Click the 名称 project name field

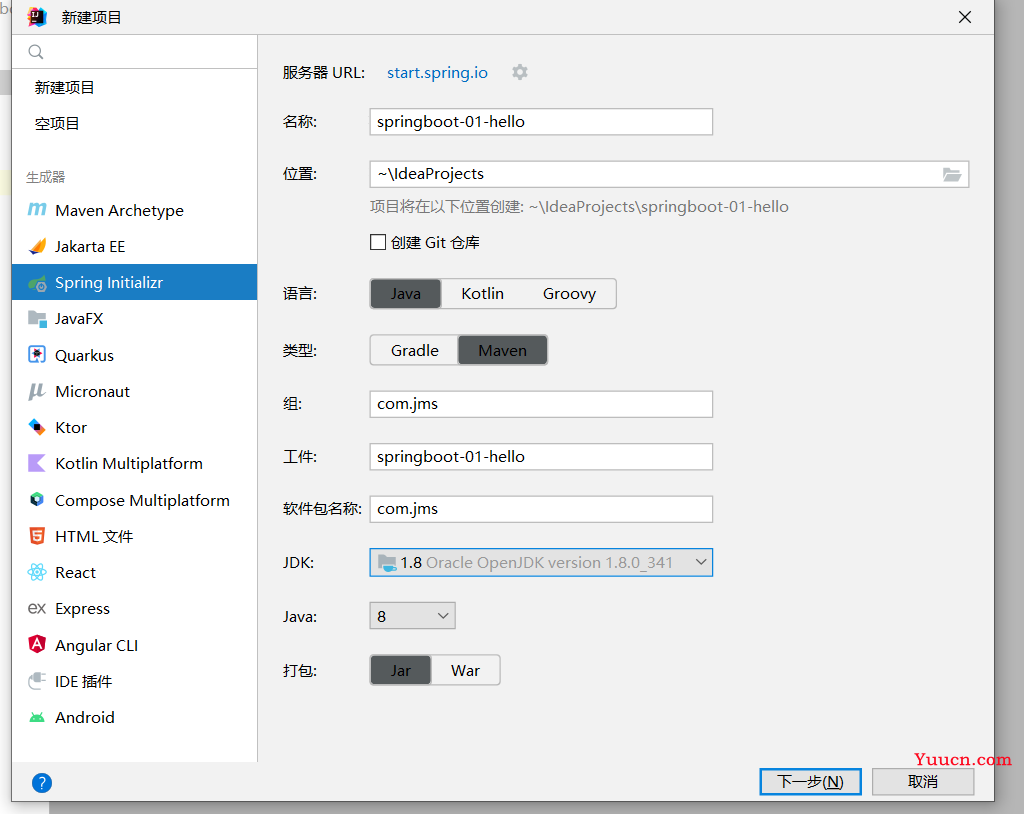pyautogui.click(x=541, y=122)
